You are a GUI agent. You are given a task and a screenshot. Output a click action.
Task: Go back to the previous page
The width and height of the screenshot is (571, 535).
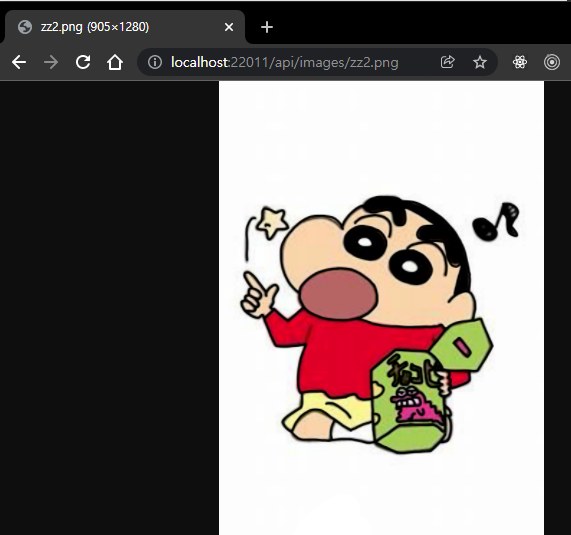click(19, 62)
